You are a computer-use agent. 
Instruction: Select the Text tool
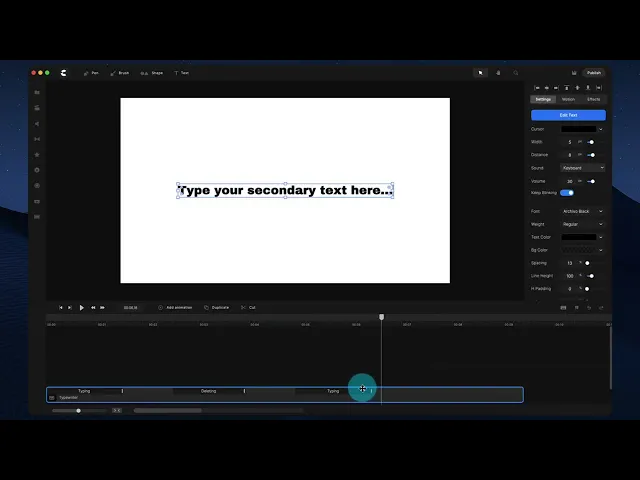pos(182,73)
